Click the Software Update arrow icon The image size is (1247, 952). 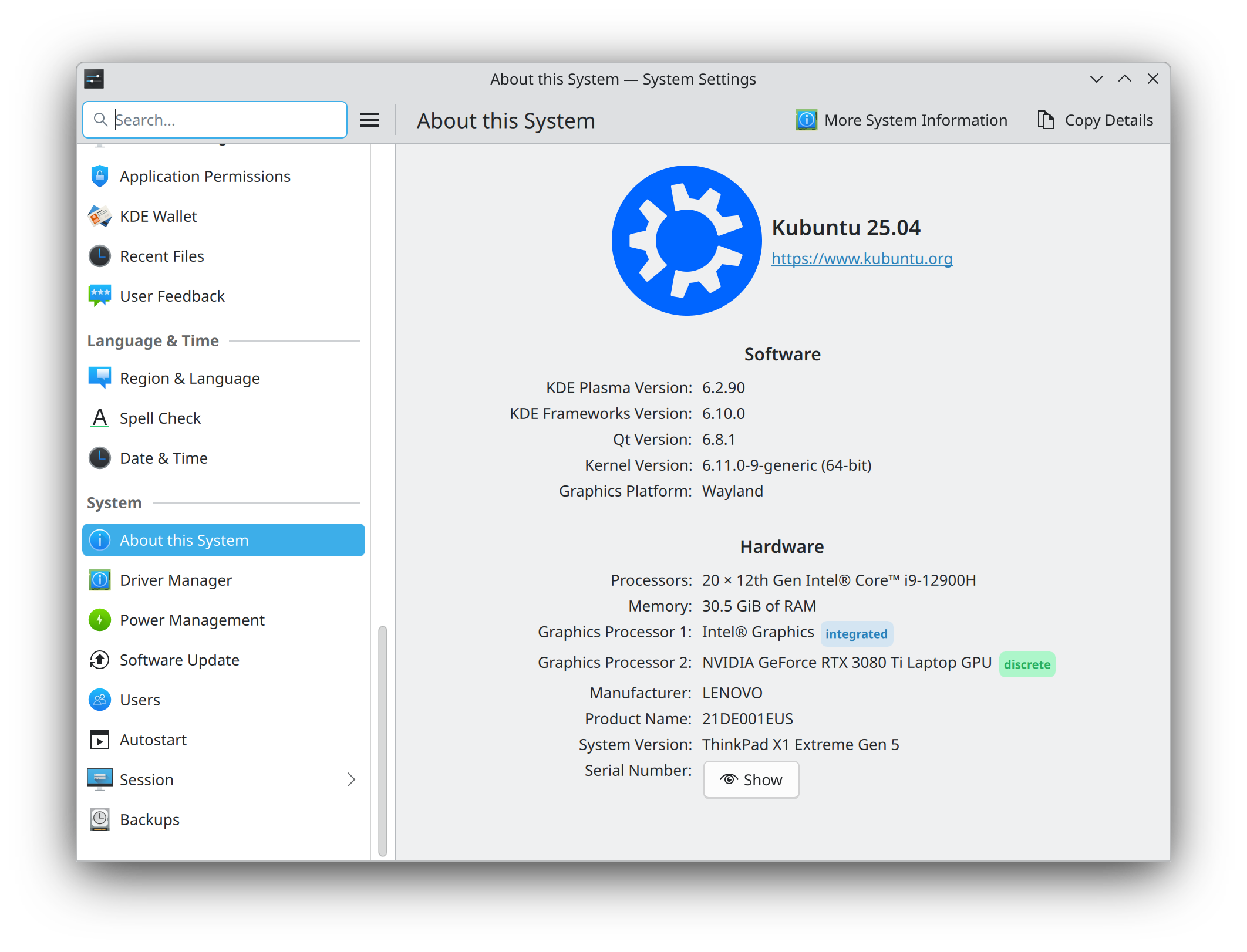pyautogui.click(x=100, y=660)
